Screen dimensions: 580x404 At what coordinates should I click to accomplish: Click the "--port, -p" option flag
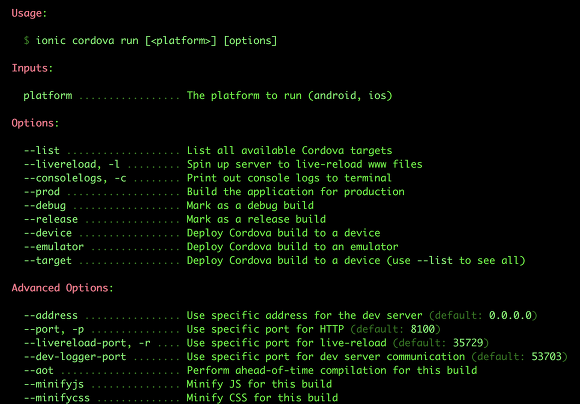click(x=54, y=329)
